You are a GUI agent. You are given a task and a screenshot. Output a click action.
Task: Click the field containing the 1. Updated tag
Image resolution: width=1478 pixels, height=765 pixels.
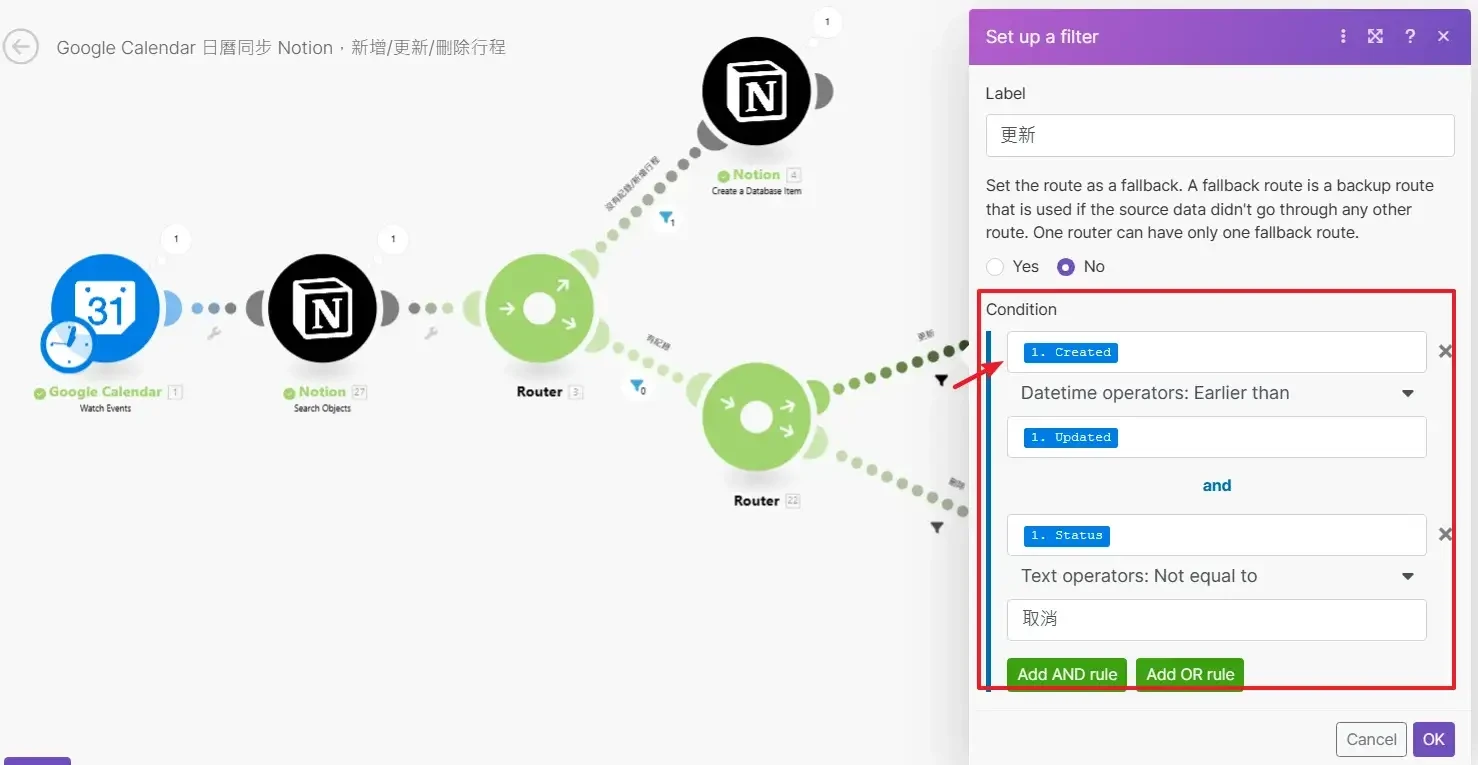pyautogui.click(x=1217, y=437)
